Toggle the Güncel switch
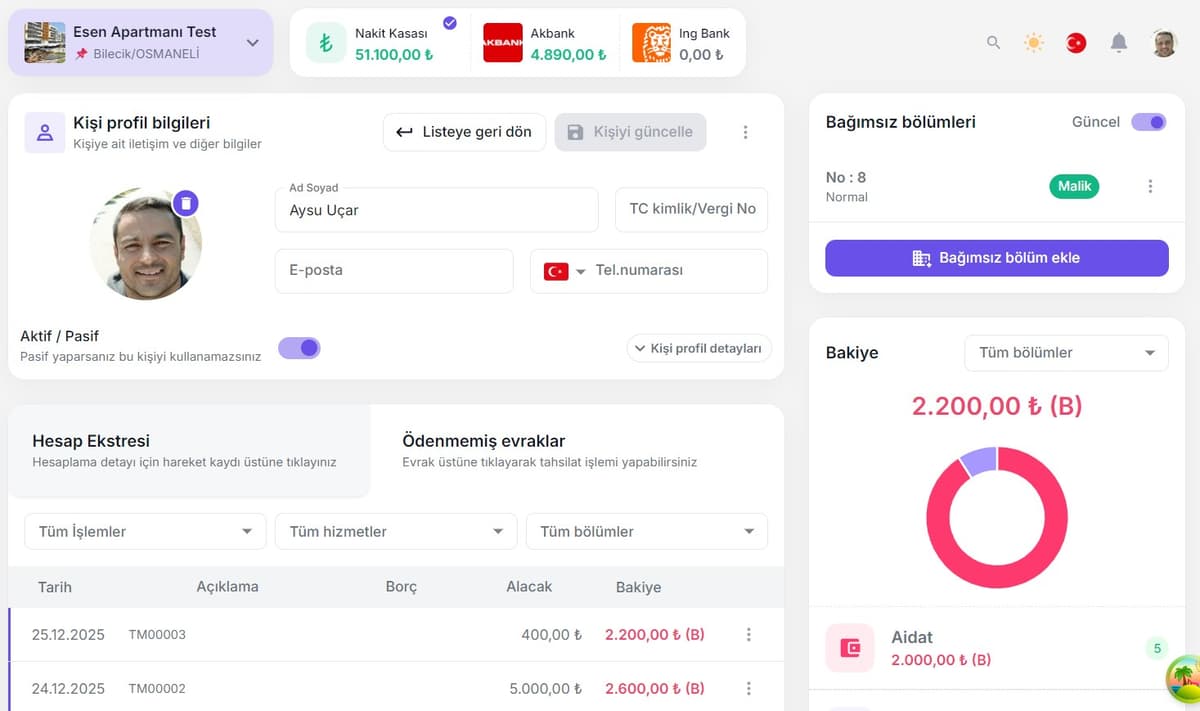This screenshot has width=1200, height=711. pos(1148,122)
